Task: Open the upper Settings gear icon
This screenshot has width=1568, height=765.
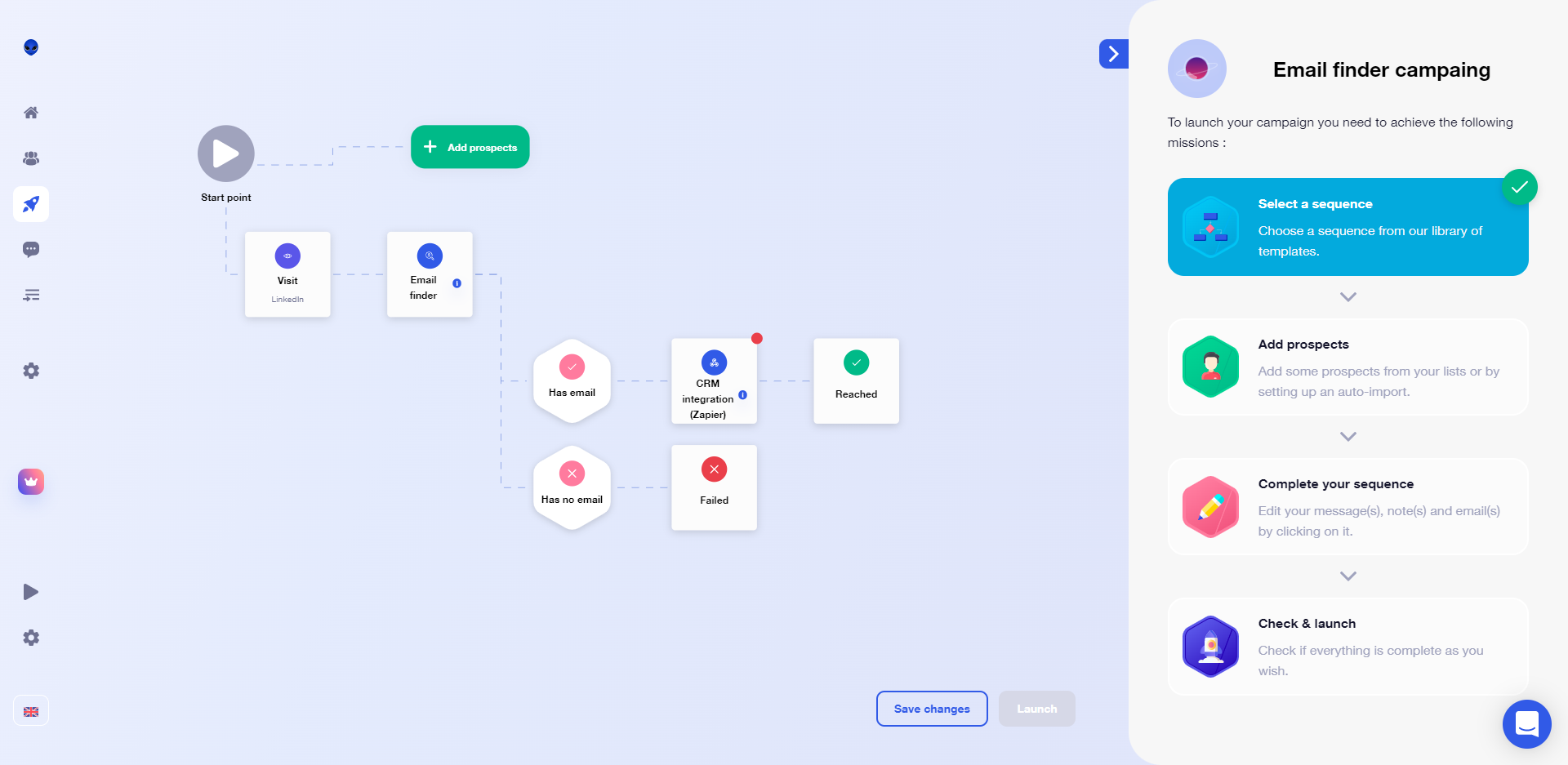Action: click(x=31, y=371)
